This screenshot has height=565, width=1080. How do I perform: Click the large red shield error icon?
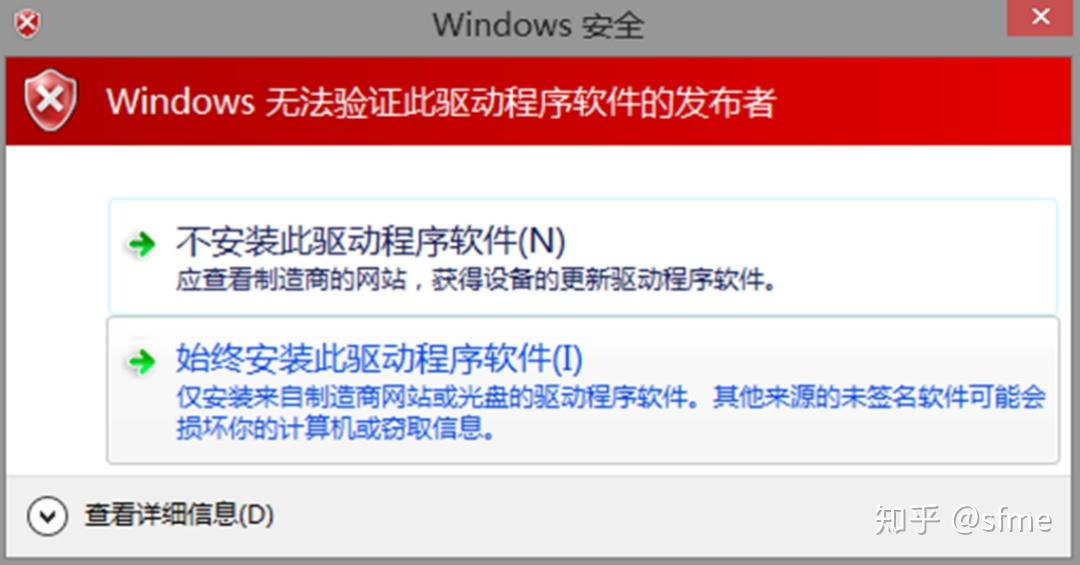pos(50,100)
